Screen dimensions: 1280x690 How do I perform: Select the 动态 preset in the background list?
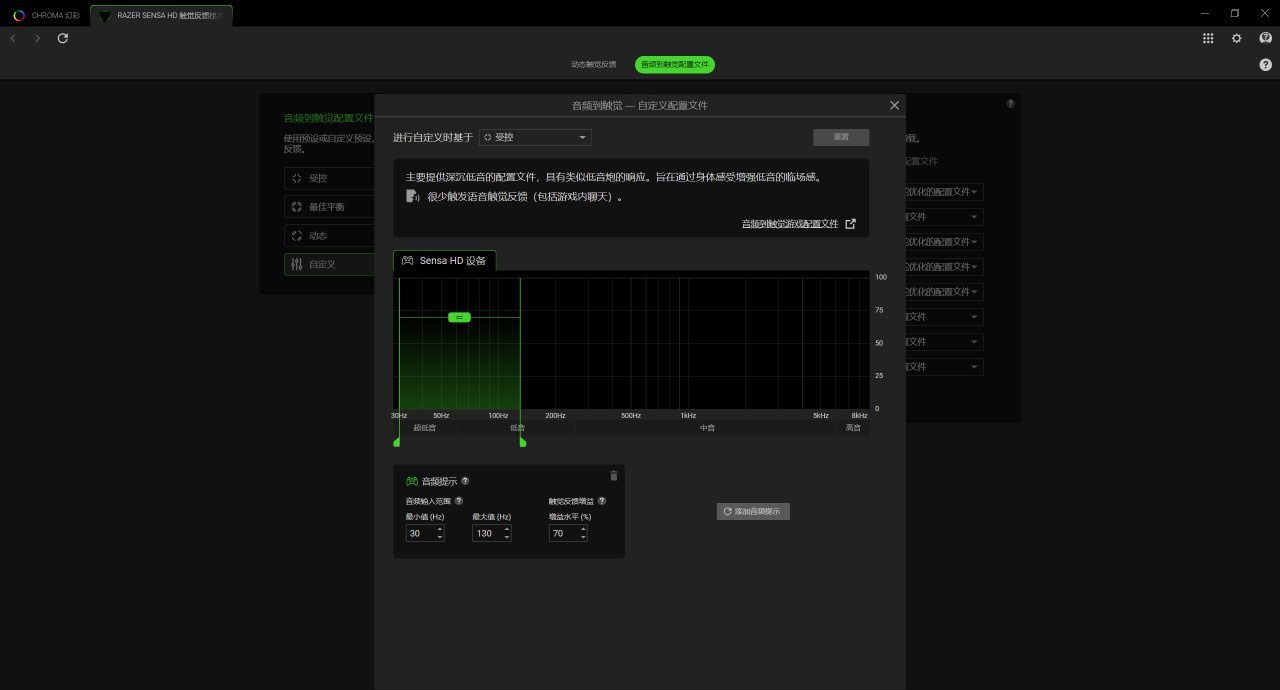tap(329, 236)
